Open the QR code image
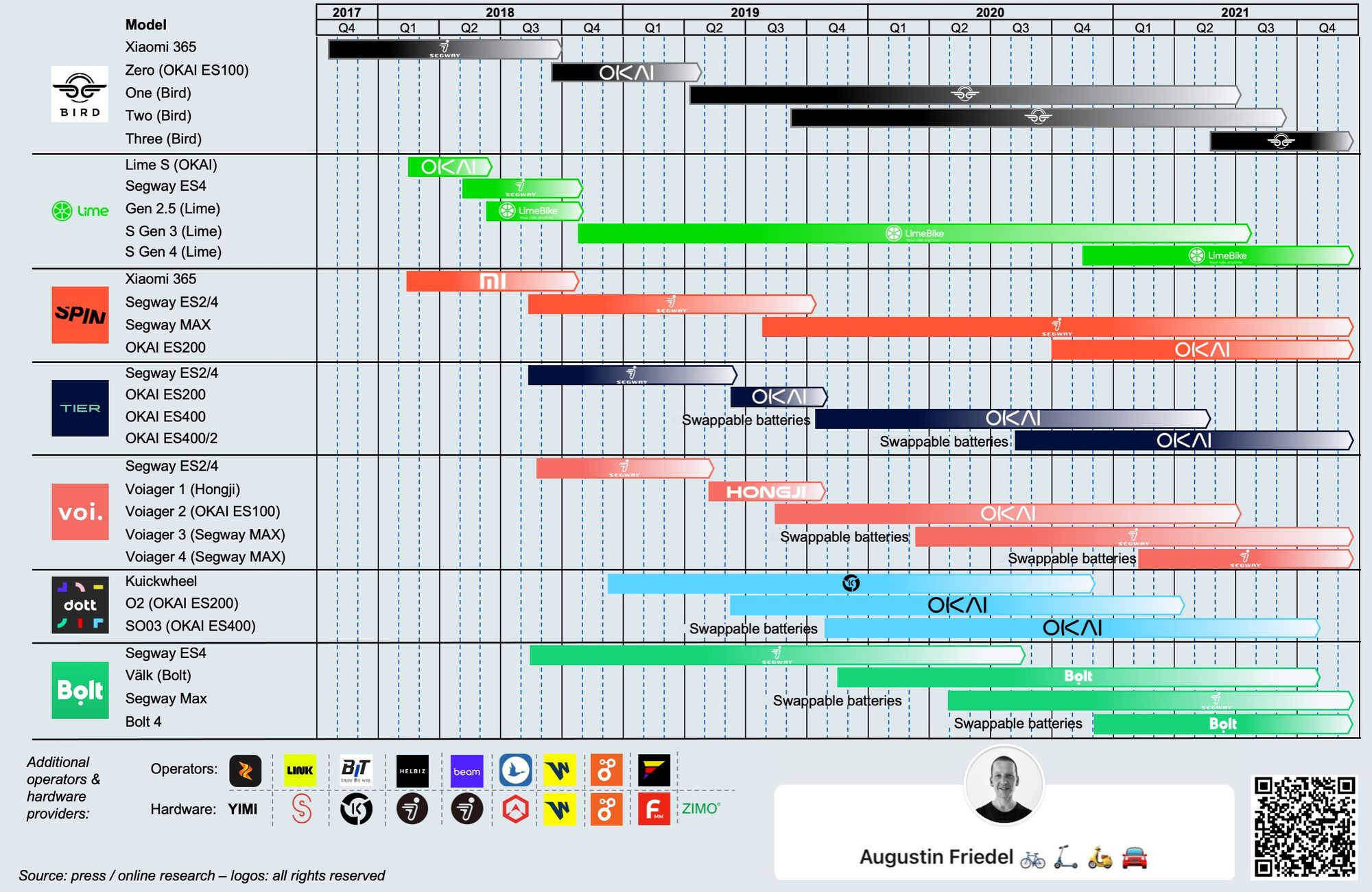 click(1305, 826)
